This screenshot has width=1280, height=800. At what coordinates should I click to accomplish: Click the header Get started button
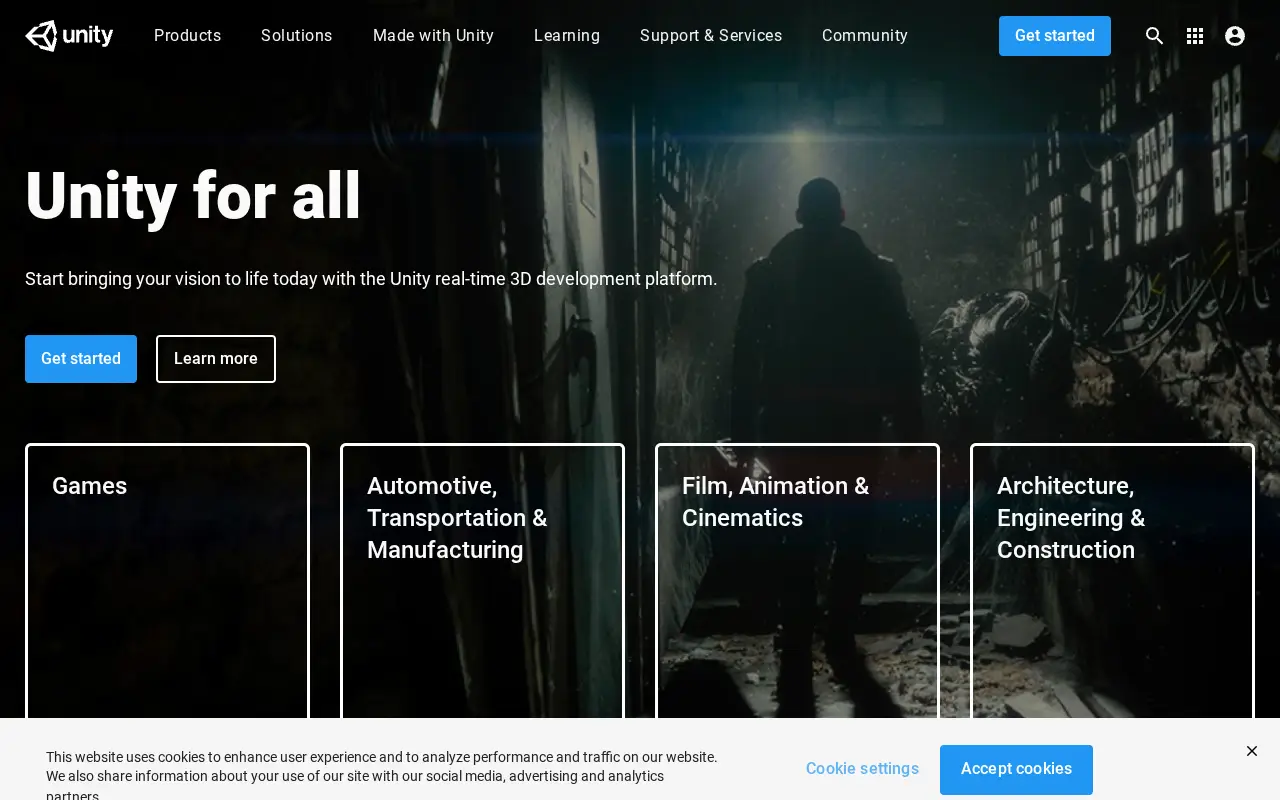coord(1055,36)
